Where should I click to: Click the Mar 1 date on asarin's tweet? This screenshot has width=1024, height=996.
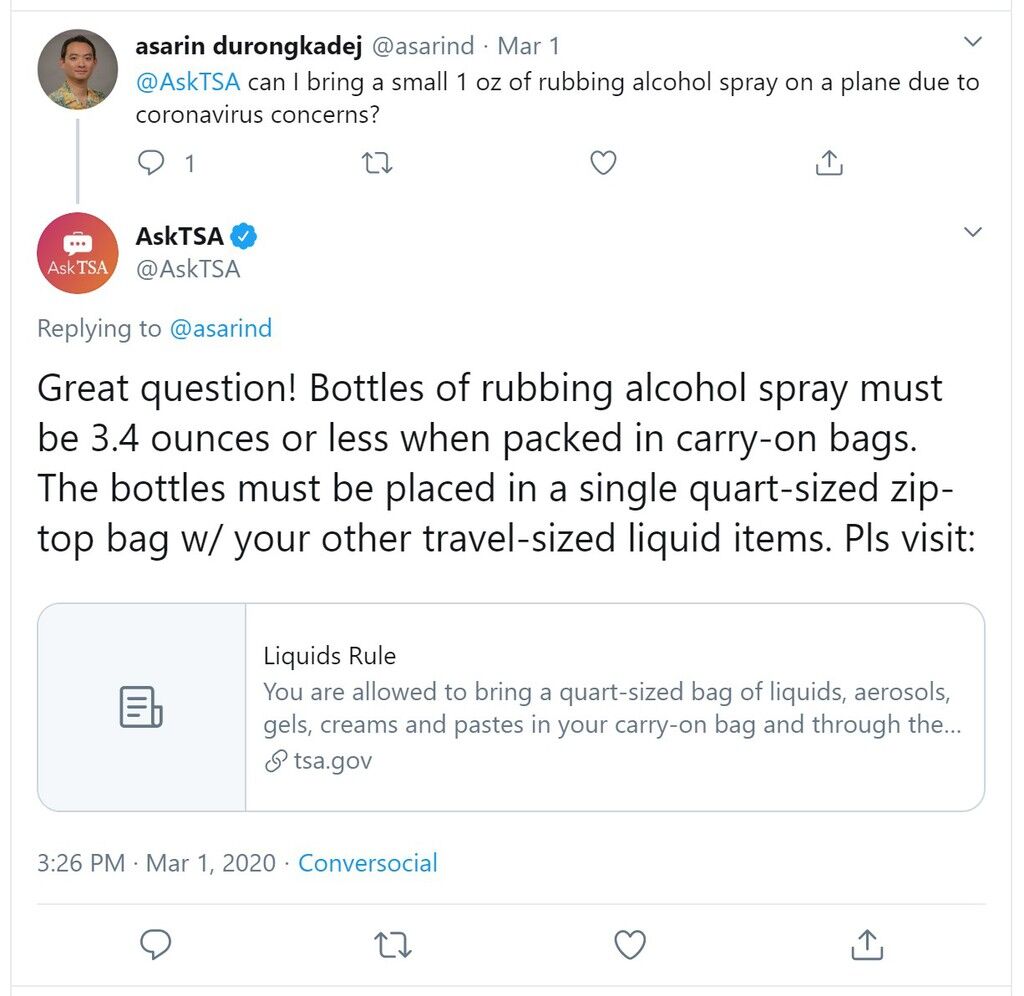(528, 46)
